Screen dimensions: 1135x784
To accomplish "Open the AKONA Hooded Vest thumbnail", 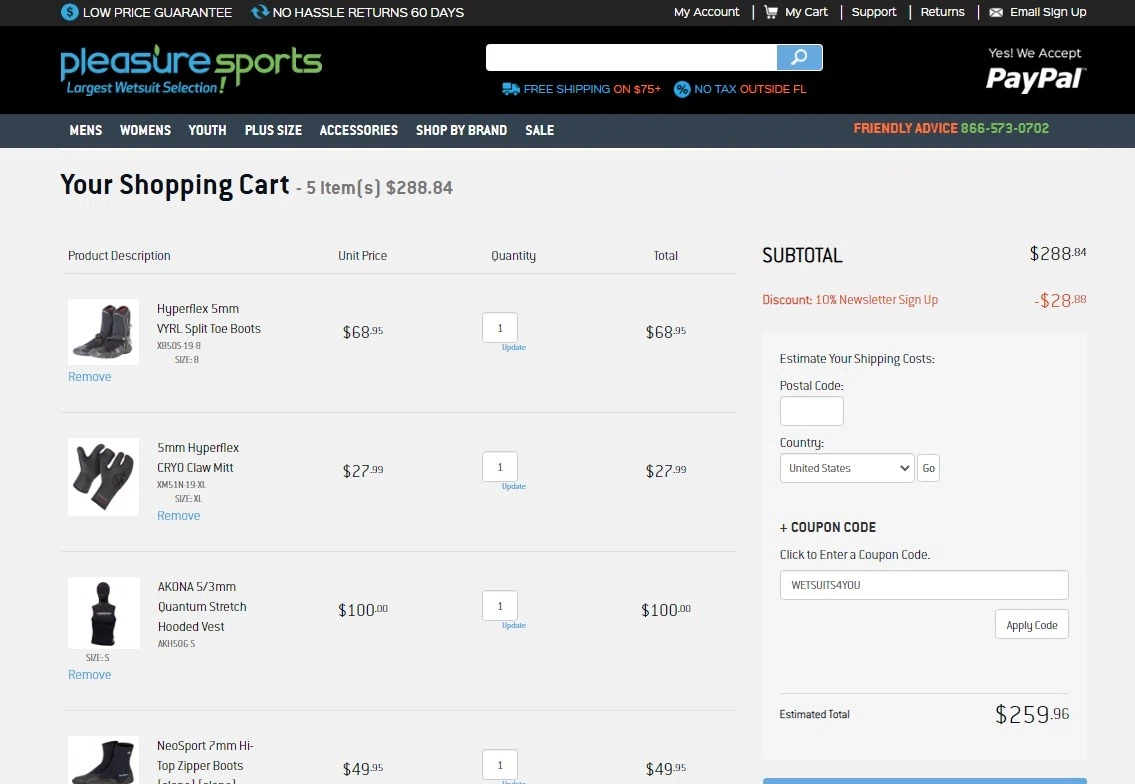I will click(x=104, y=612).
